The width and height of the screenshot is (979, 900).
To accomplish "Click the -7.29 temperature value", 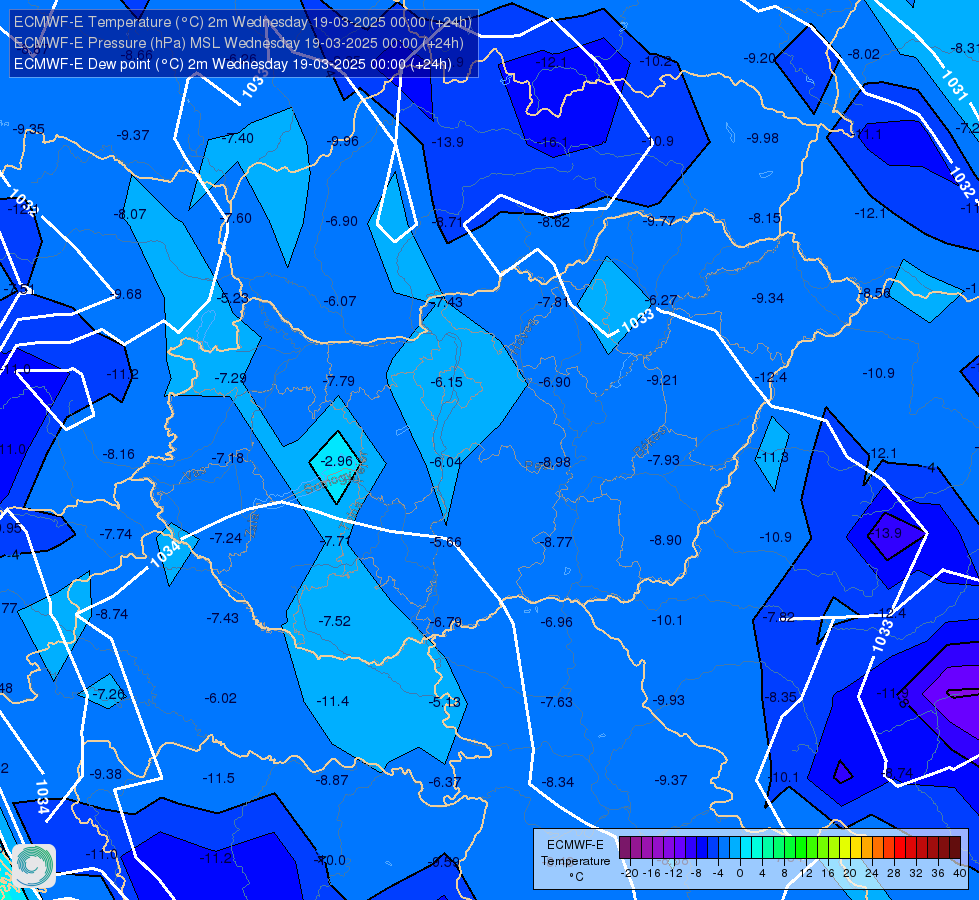I will coord(230,378).
